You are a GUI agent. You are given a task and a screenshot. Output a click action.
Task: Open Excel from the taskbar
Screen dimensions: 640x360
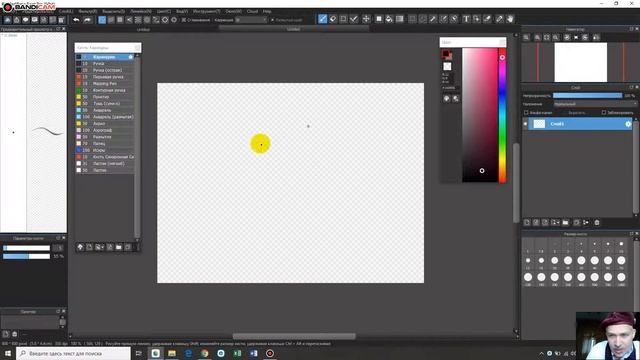237,353
